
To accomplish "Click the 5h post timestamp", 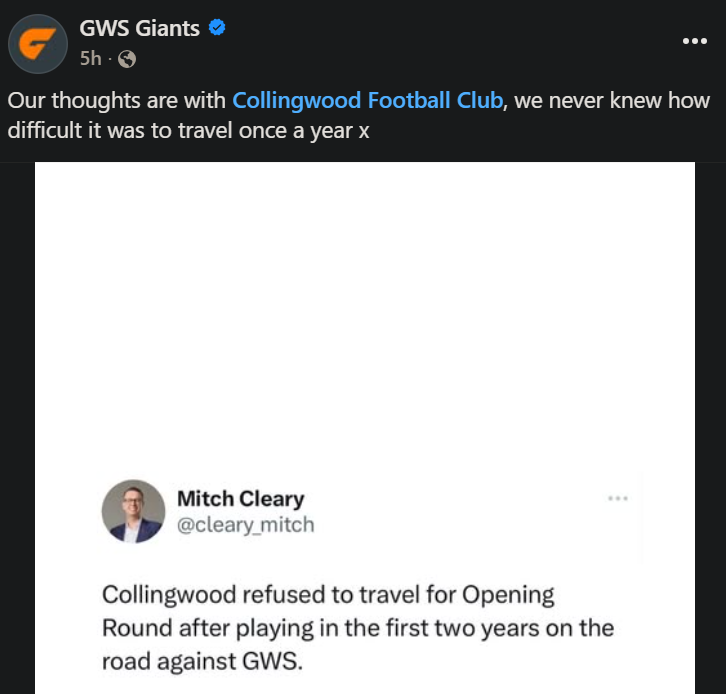I will [x=90, y=60].
